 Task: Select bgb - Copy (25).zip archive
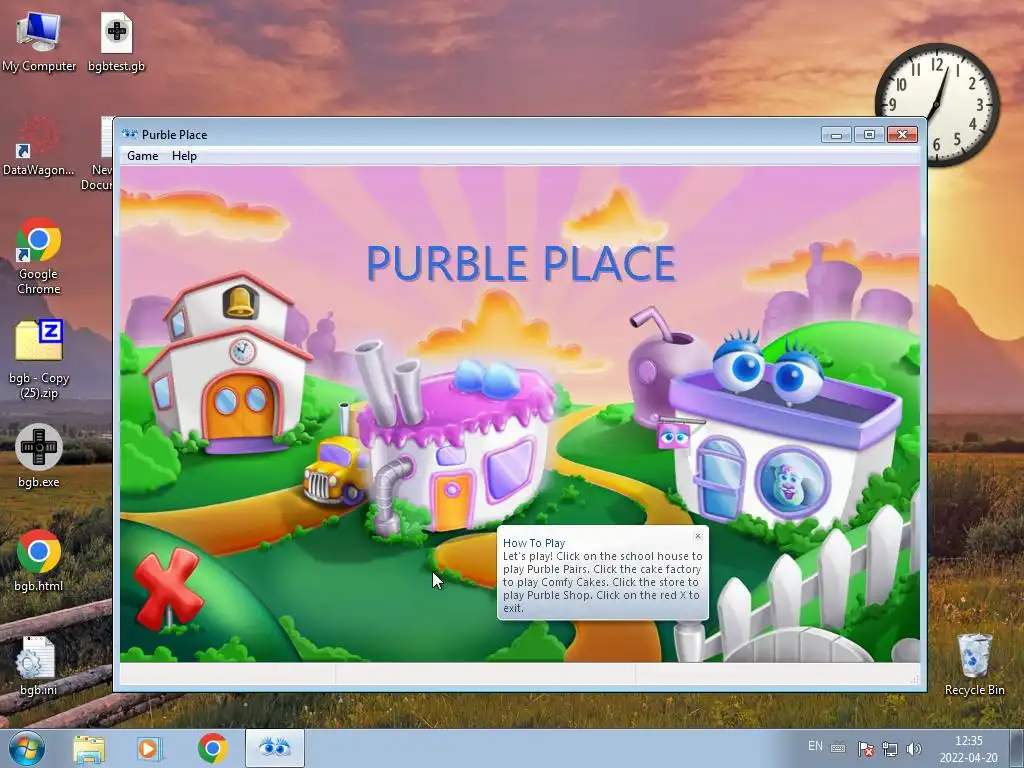[x=39, y=359]
